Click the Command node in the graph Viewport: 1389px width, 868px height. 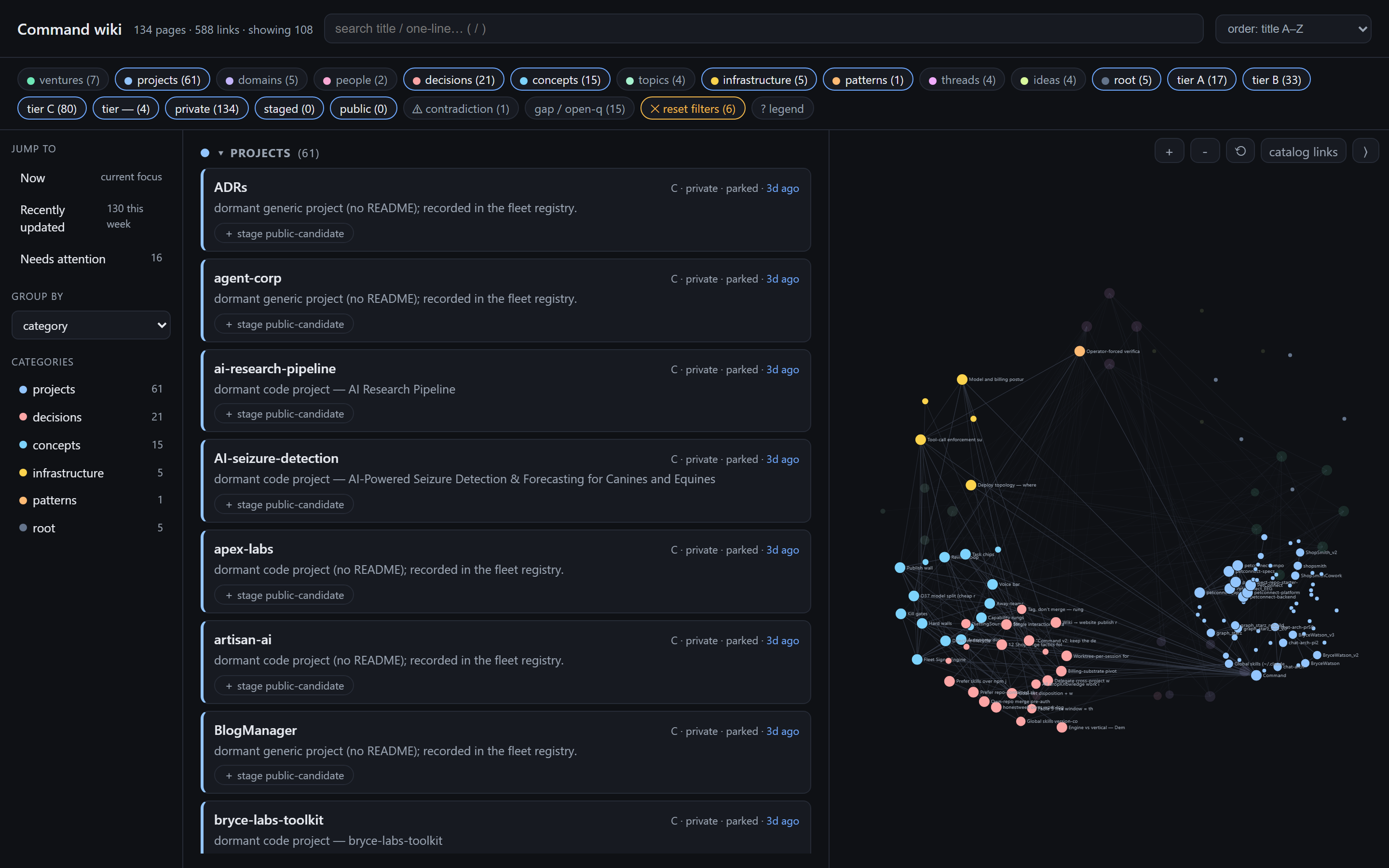pos(1256,675)
